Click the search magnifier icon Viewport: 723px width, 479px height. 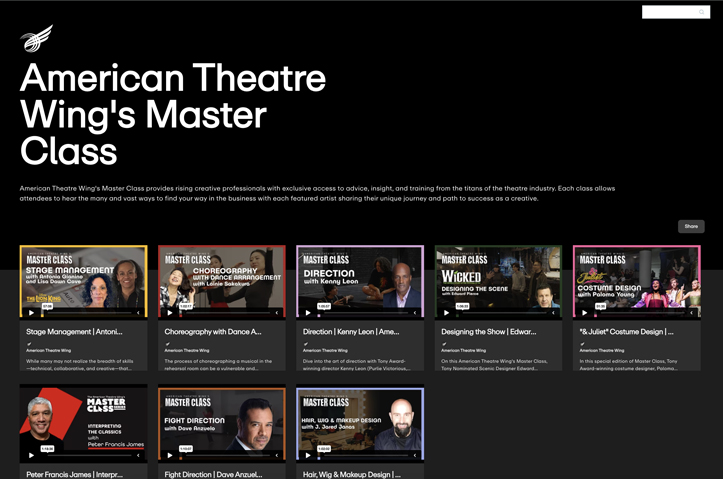(x=701, y=12)
